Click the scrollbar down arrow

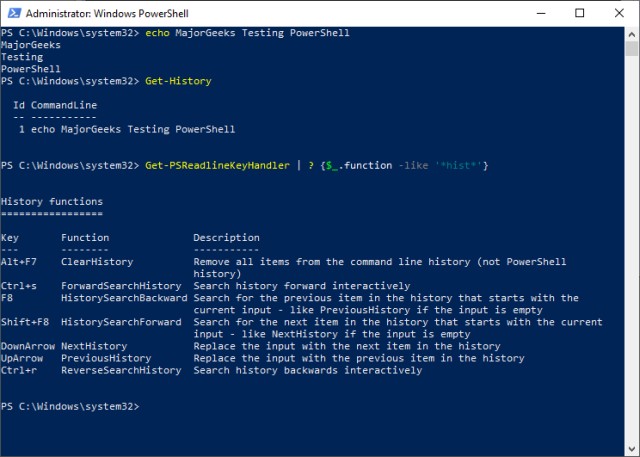[631, 450]
